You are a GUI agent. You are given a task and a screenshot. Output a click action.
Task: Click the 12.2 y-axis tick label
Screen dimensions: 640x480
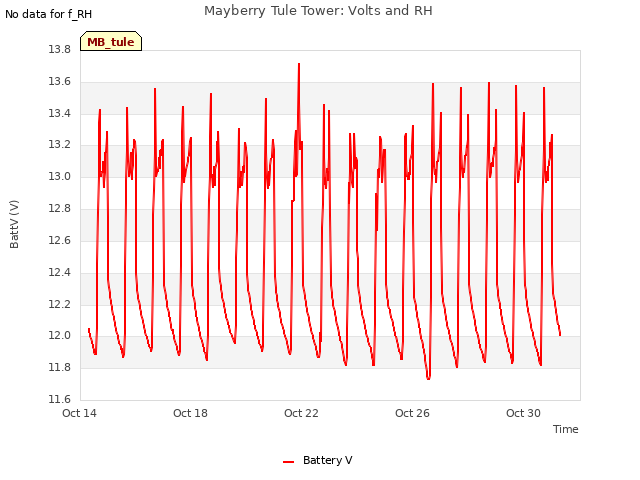coord(60,304)
